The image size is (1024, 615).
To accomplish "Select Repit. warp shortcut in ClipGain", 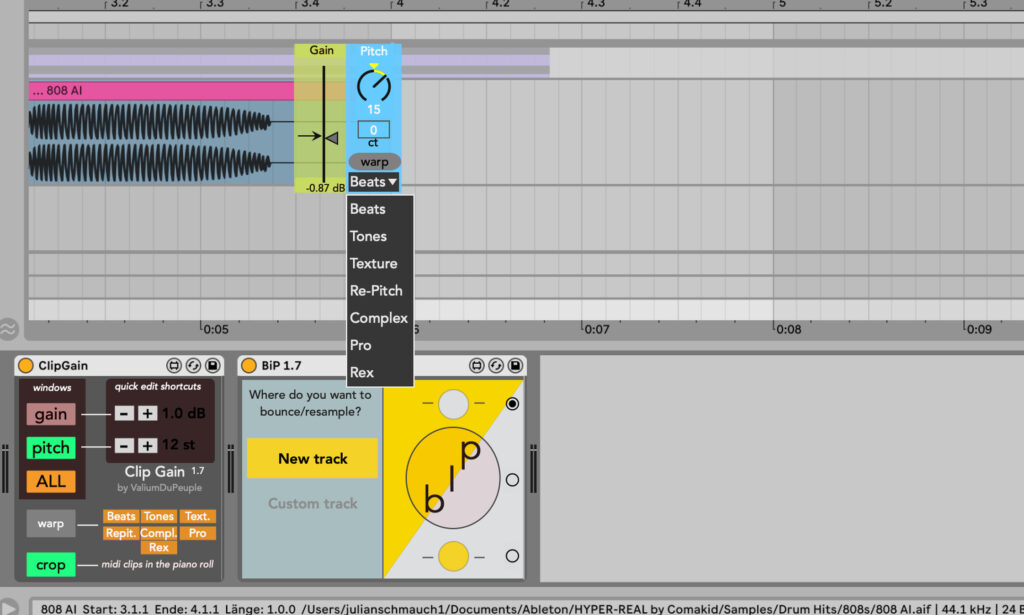I will tap(121, 533).
